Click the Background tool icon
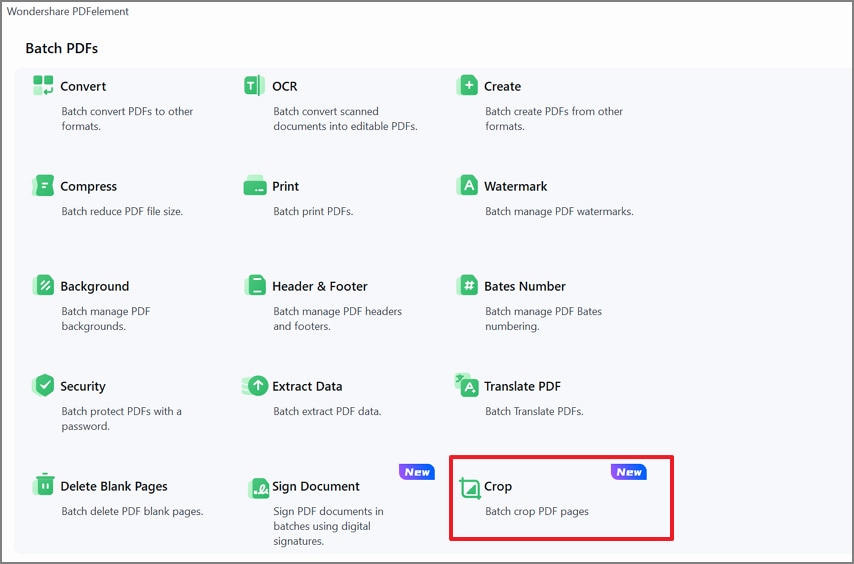The width and height of the screenshot is (854, 564). [x=43, y=285]
